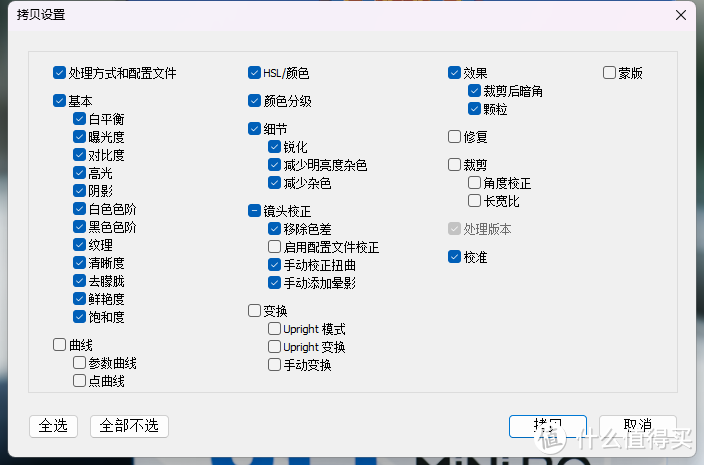
Task: Toggle the 效果 group checkbox
Action: [454, 73]
